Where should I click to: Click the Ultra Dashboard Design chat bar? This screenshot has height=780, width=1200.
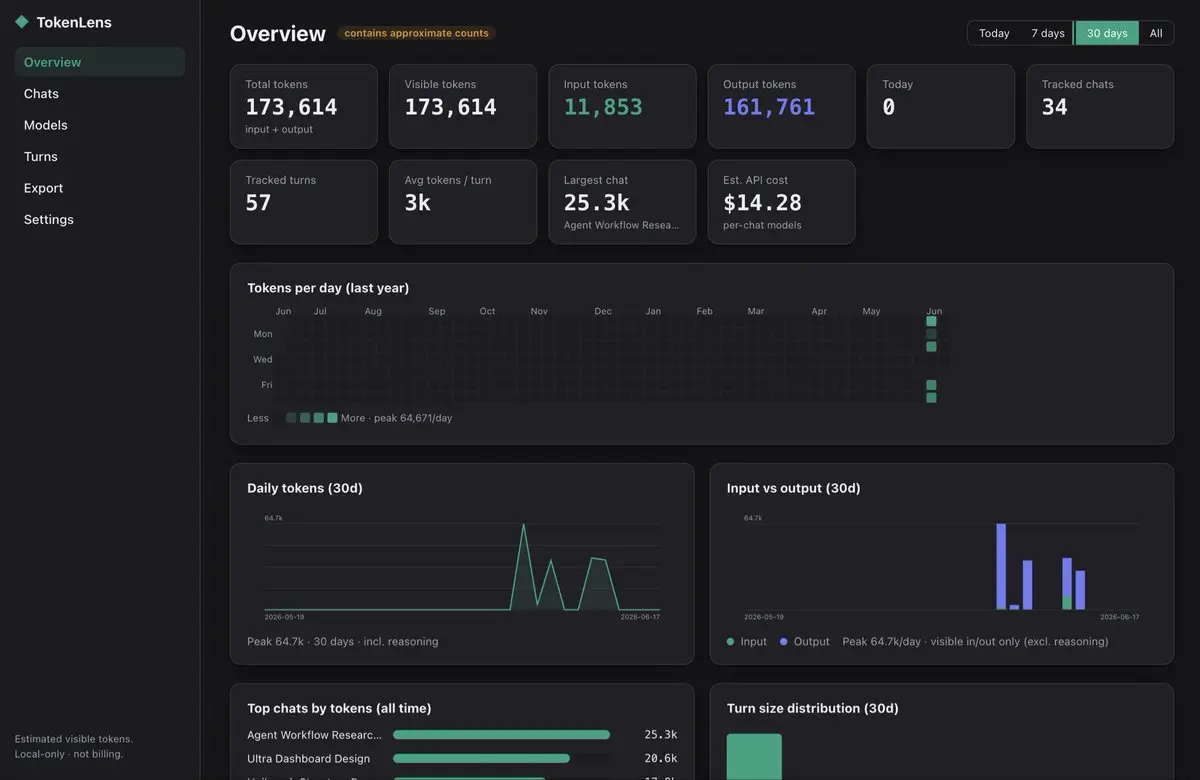(481, 759)
